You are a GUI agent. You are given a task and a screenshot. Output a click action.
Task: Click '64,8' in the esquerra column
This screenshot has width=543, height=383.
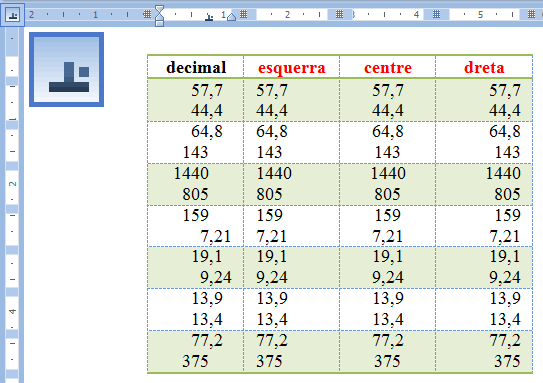272,132
